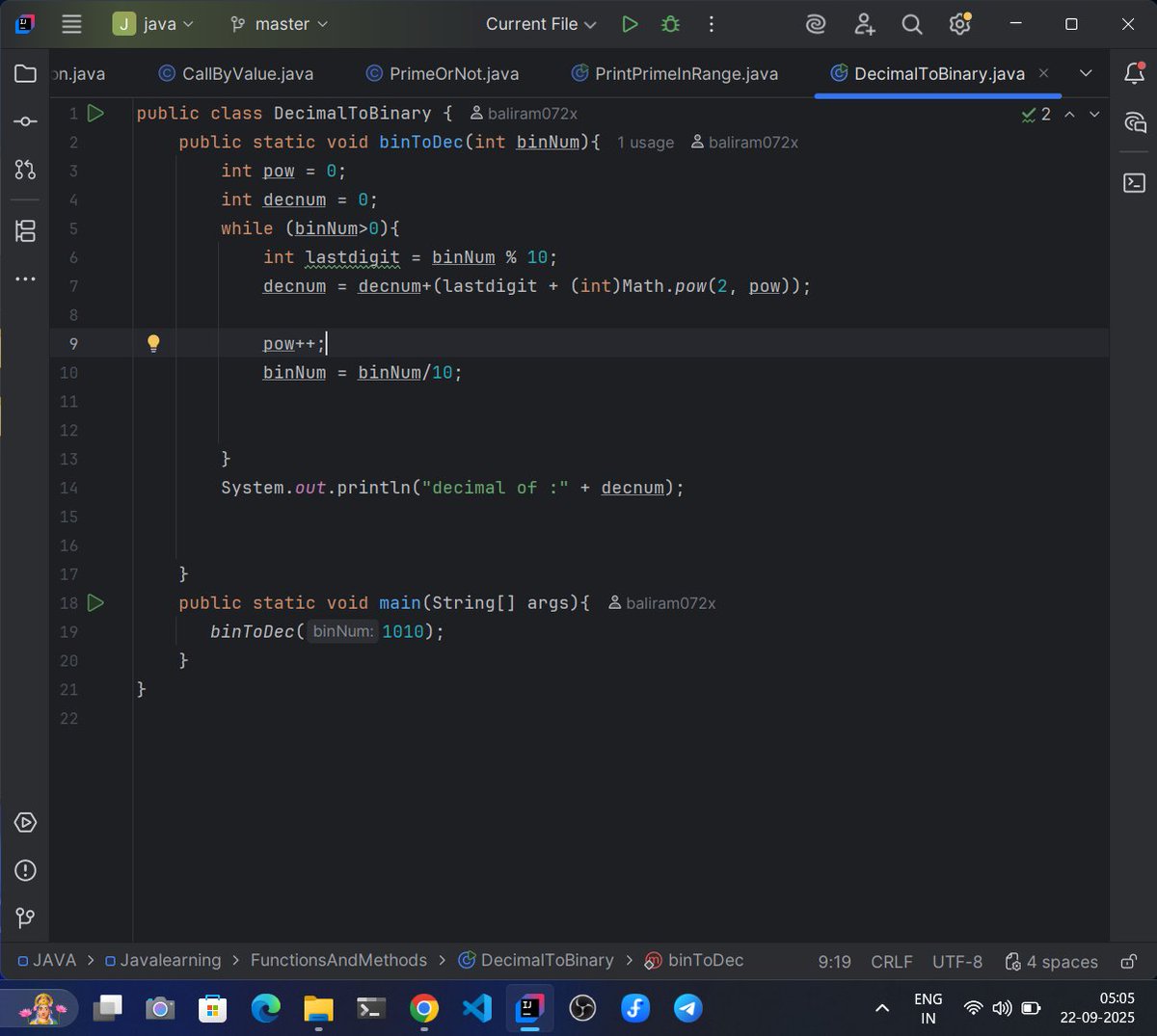Debug the current file with bug icon

670,24
